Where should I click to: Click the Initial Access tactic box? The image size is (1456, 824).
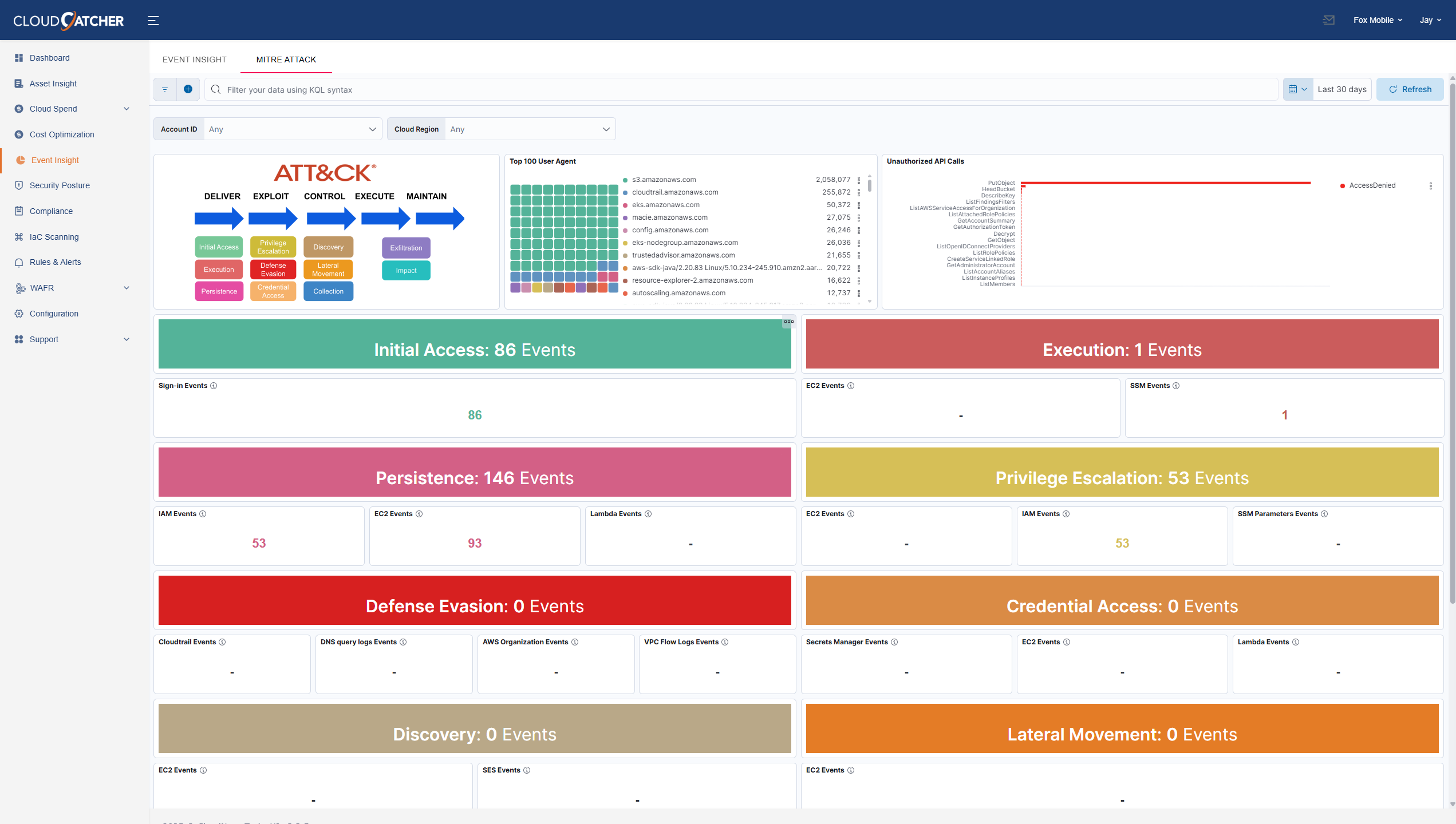(x=219, y=247)
